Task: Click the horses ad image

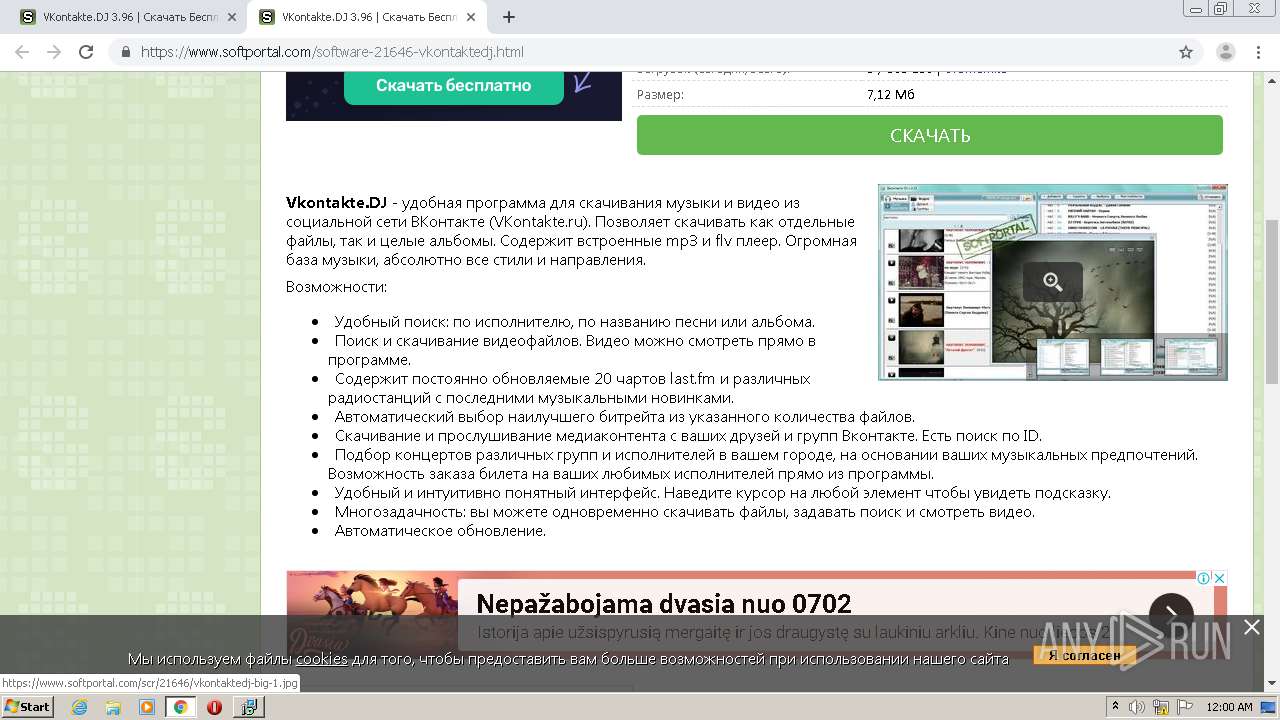Action: click(x=372, y=612)
